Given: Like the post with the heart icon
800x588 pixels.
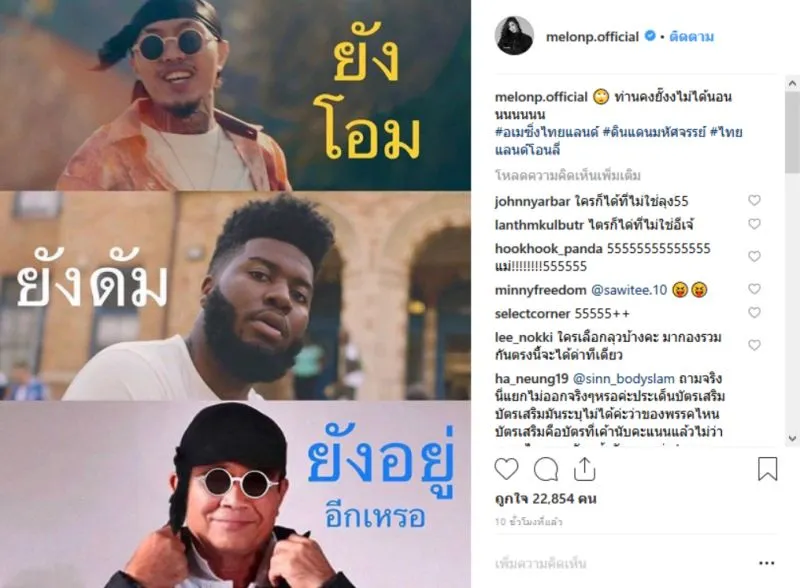Looking at the screenshot, I should coord(506,469).
